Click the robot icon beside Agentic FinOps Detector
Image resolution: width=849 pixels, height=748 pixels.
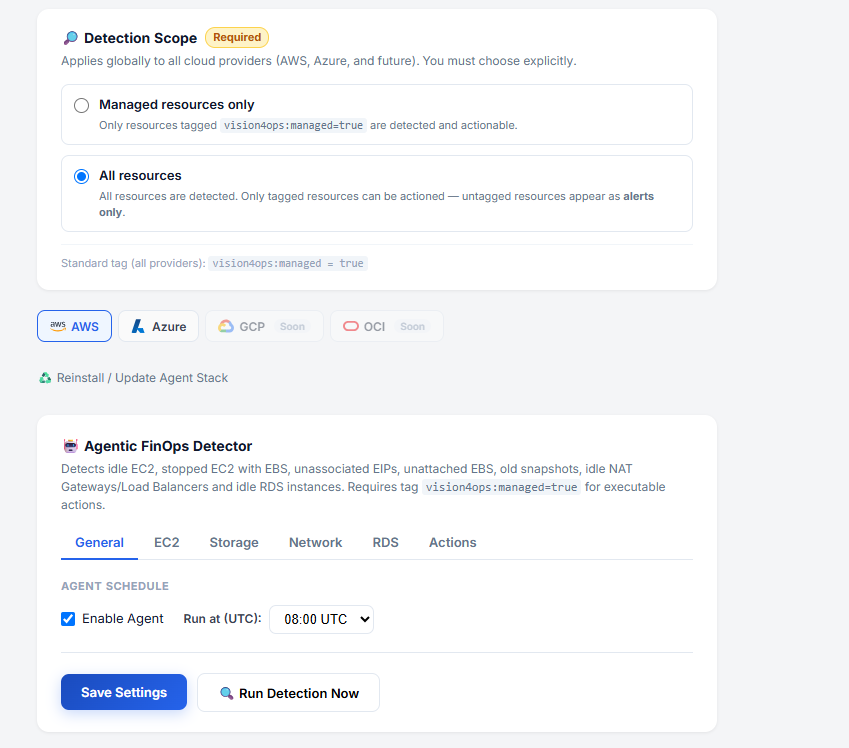point(71,446)
